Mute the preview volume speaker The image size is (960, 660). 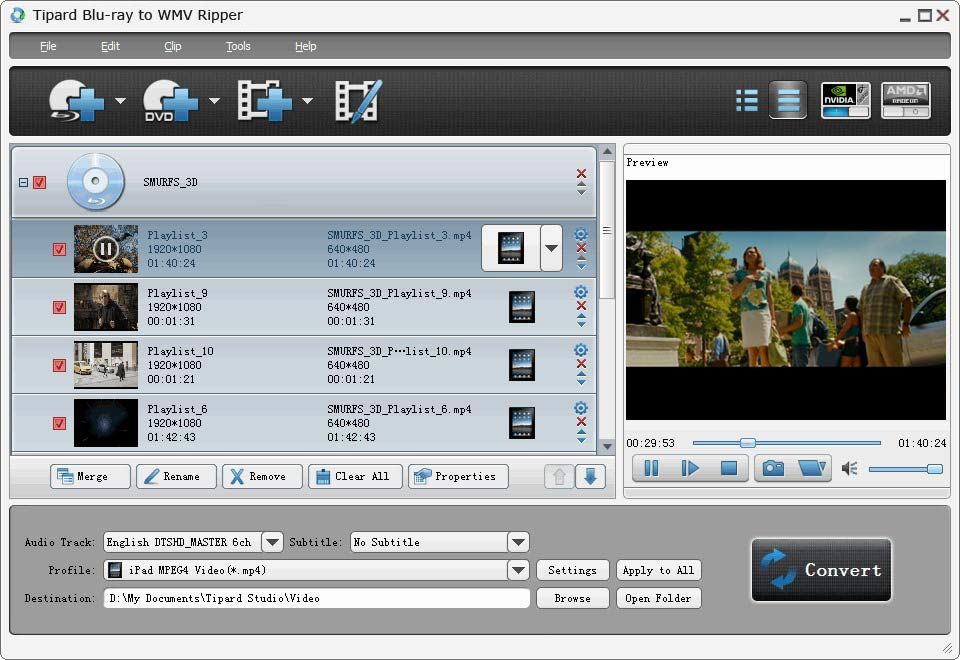[x=849, y=469]
